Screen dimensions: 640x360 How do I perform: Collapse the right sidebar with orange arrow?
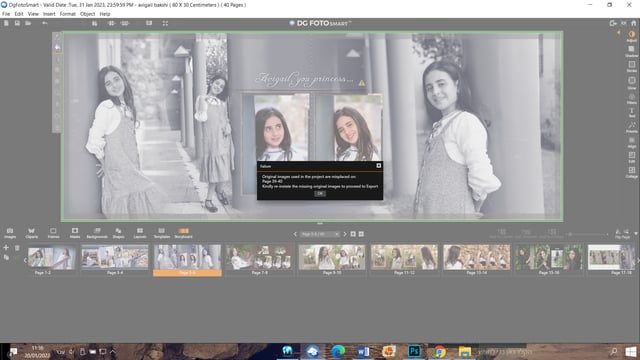tap(619, 33)
